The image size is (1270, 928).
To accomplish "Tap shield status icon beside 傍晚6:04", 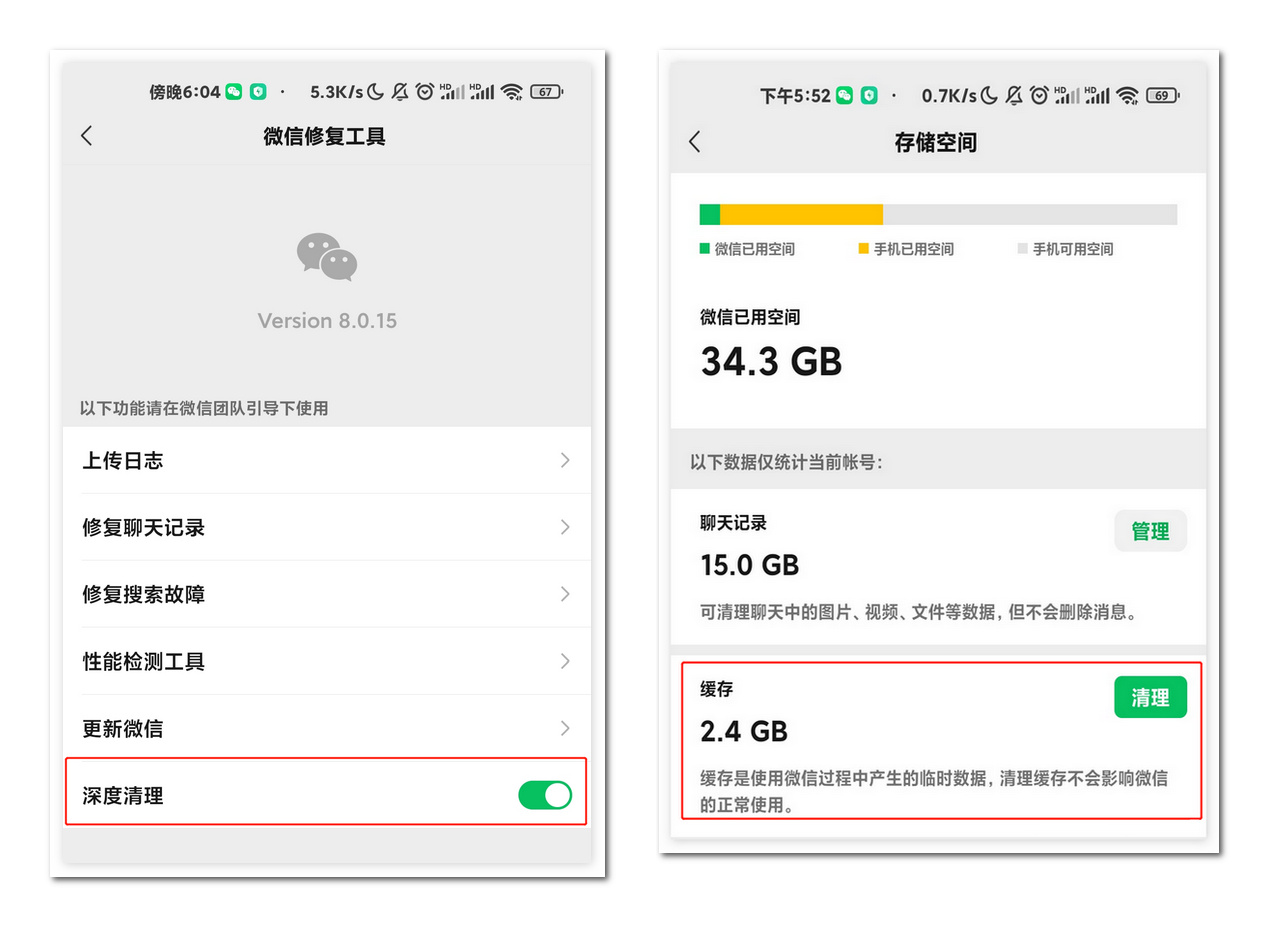I will click(x=259, y=92).
